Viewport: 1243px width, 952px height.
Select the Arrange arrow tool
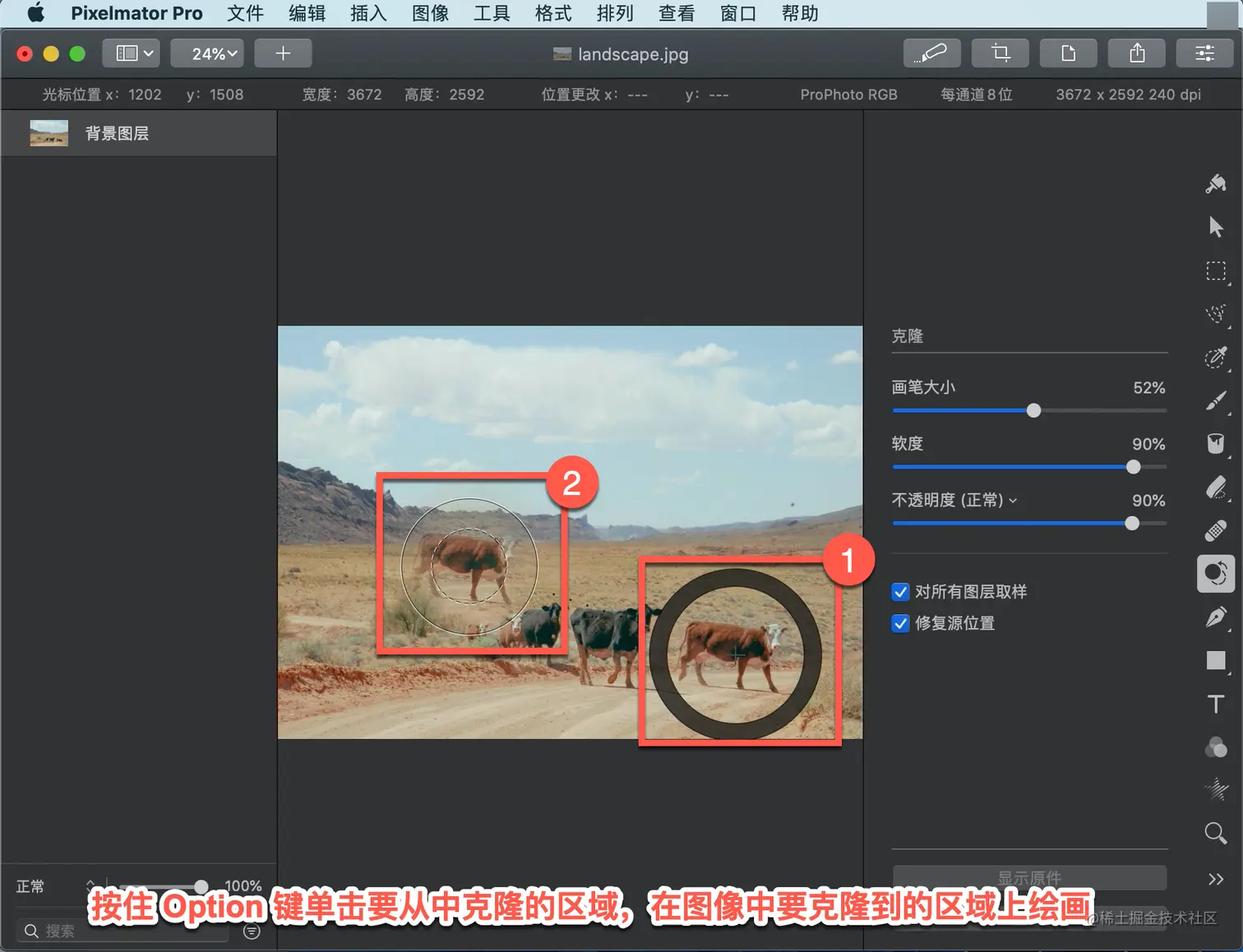tap(1216, 227)
